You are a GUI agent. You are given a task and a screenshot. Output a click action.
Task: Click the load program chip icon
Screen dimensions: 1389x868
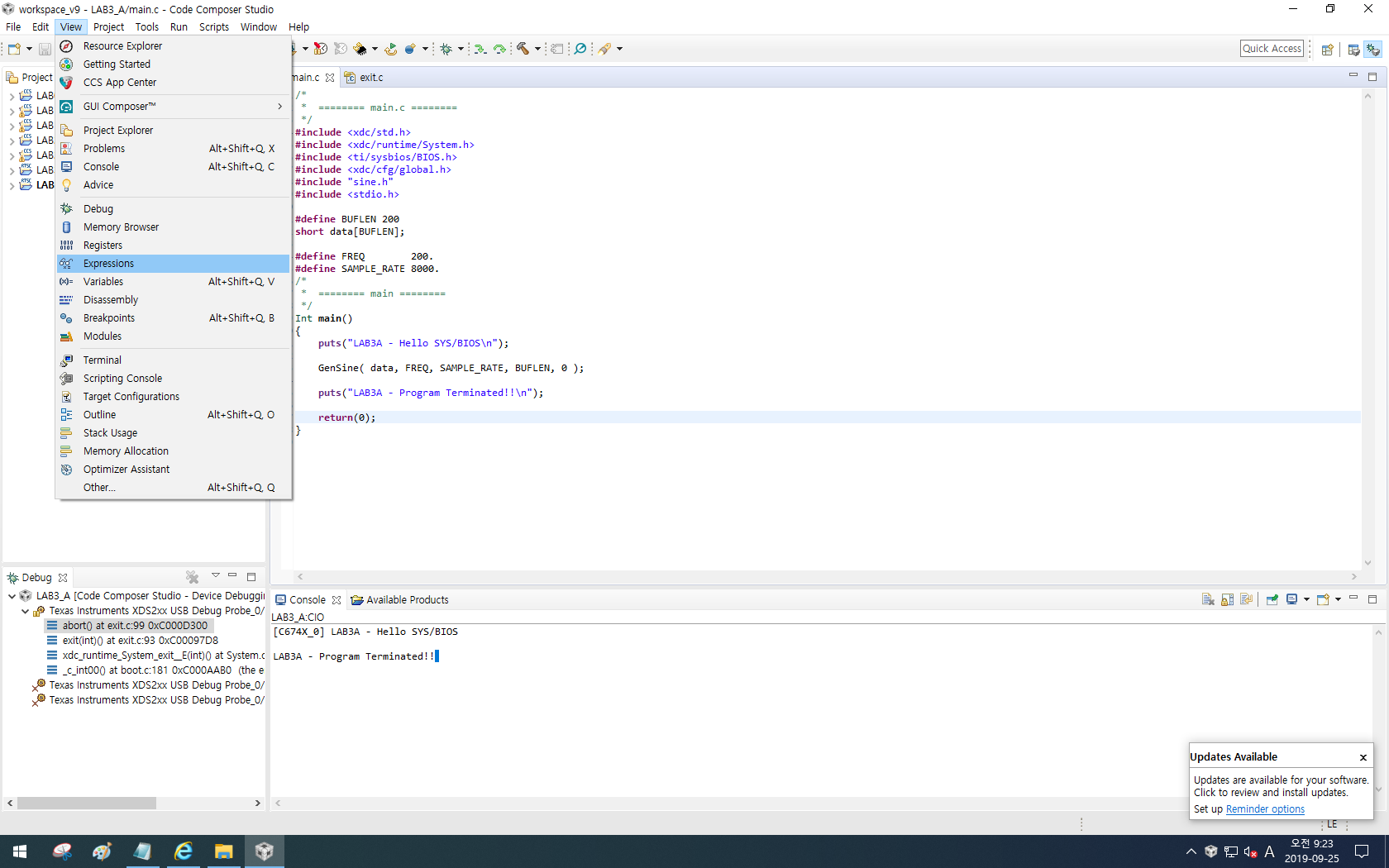point(360,49)
